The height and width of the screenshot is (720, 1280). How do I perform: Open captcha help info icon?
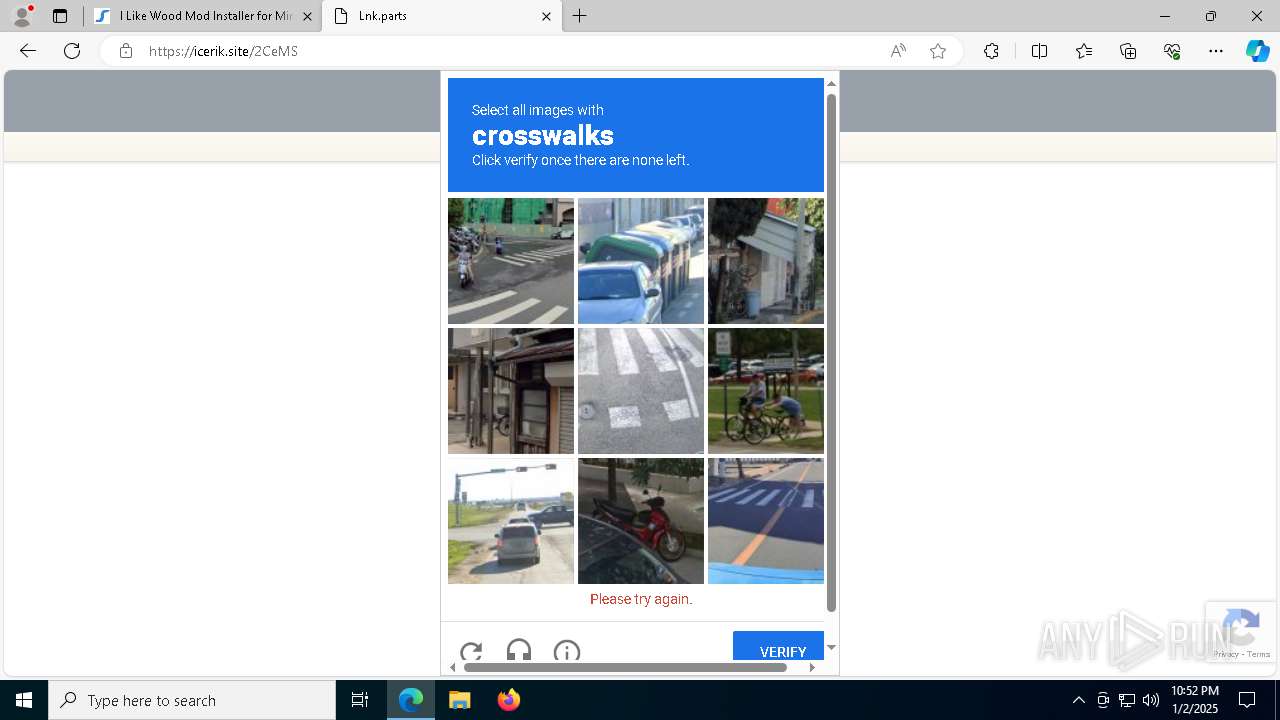click(566, 651)
